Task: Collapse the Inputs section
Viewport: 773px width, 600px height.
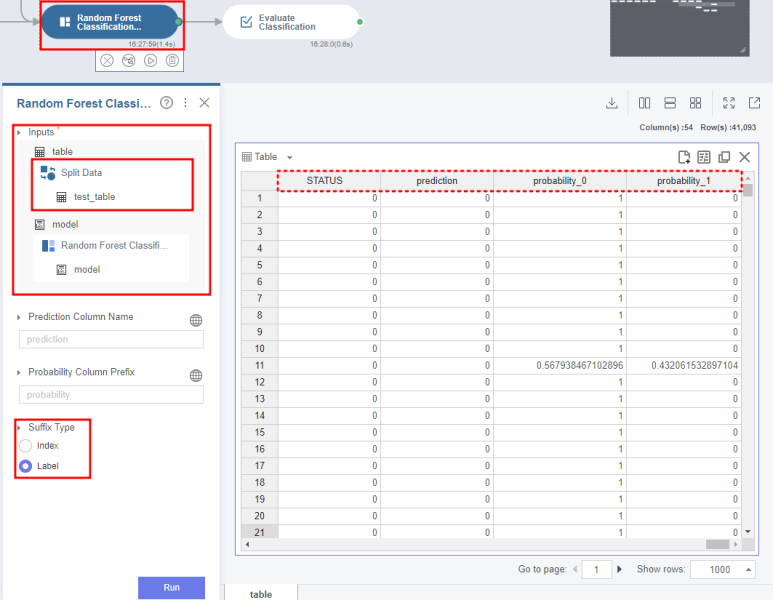Action: (x=19, y=132)
